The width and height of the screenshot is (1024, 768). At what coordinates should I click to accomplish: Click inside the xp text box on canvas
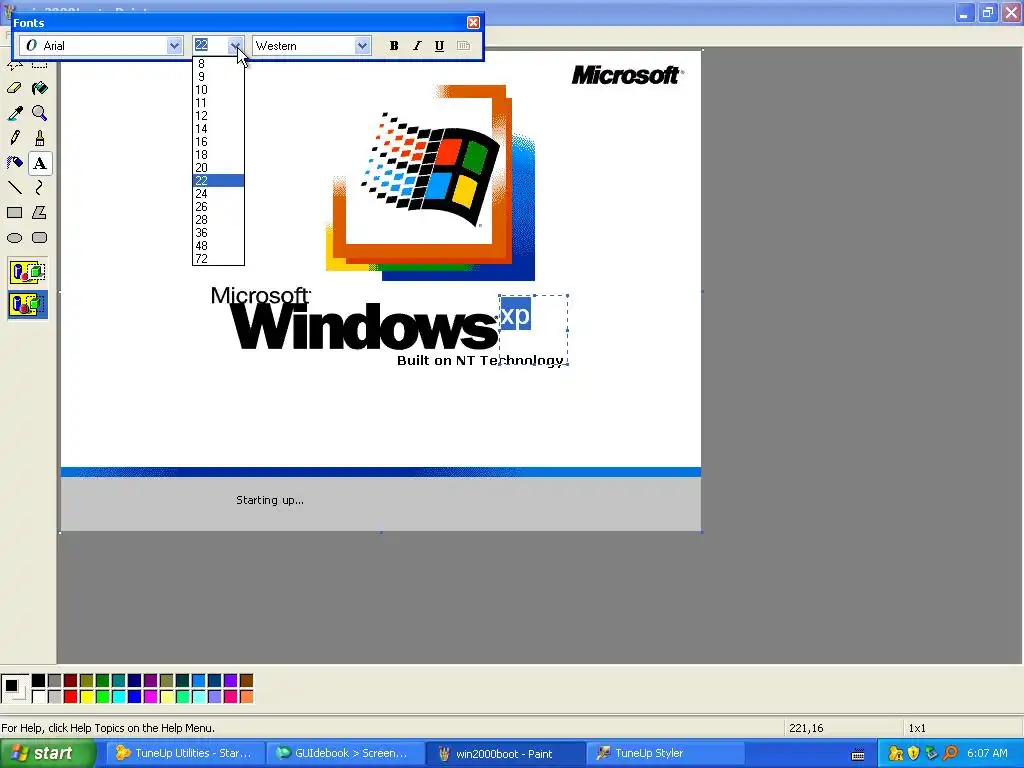pos(533,330)
